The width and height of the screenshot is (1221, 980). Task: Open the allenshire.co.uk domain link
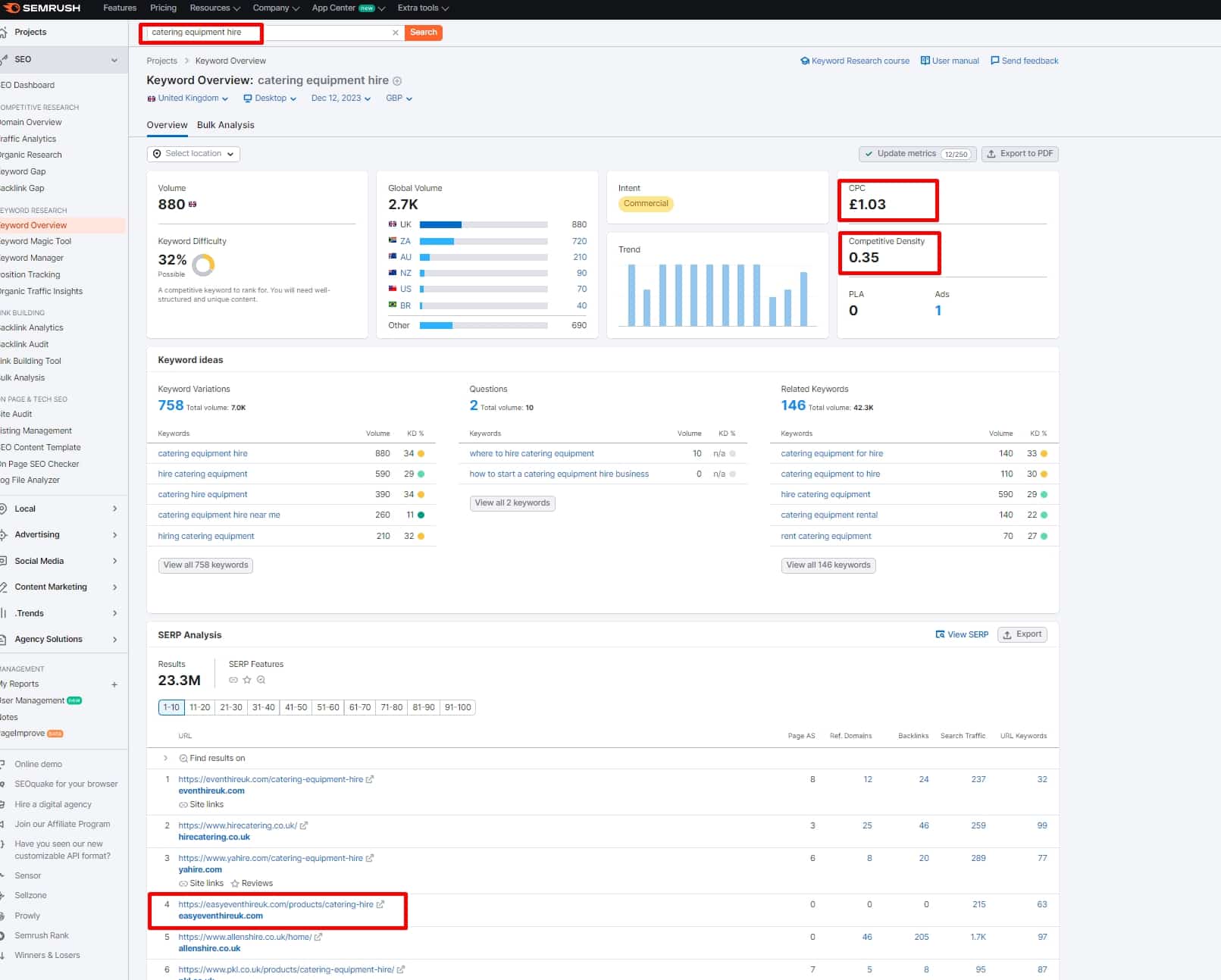209,949
